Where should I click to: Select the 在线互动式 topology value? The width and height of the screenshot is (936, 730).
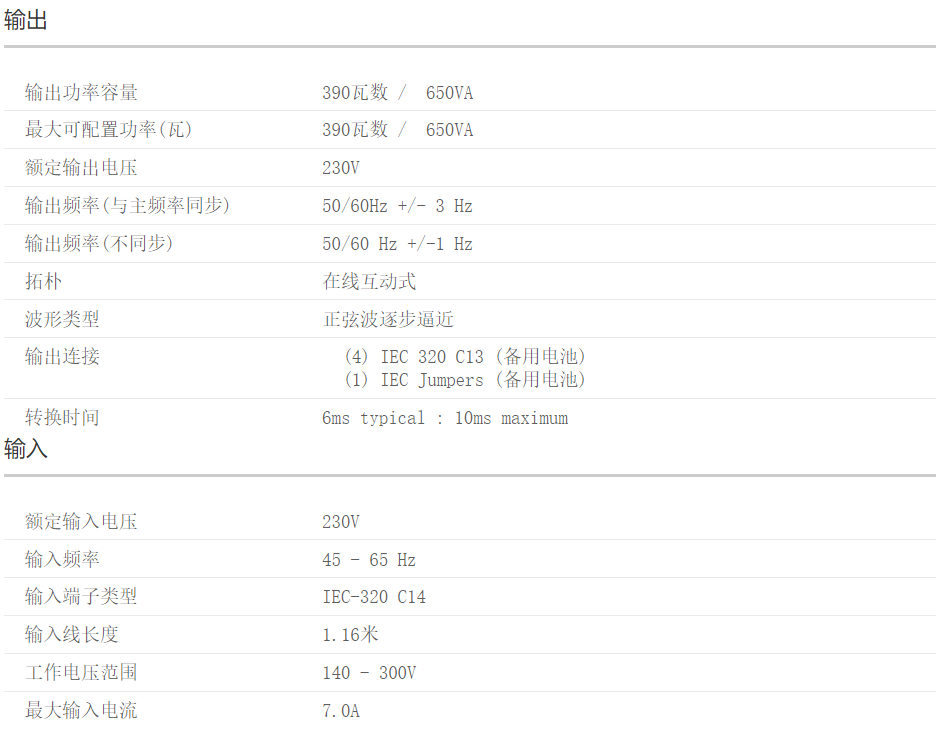pyautogui.click(x=369, y=282)
